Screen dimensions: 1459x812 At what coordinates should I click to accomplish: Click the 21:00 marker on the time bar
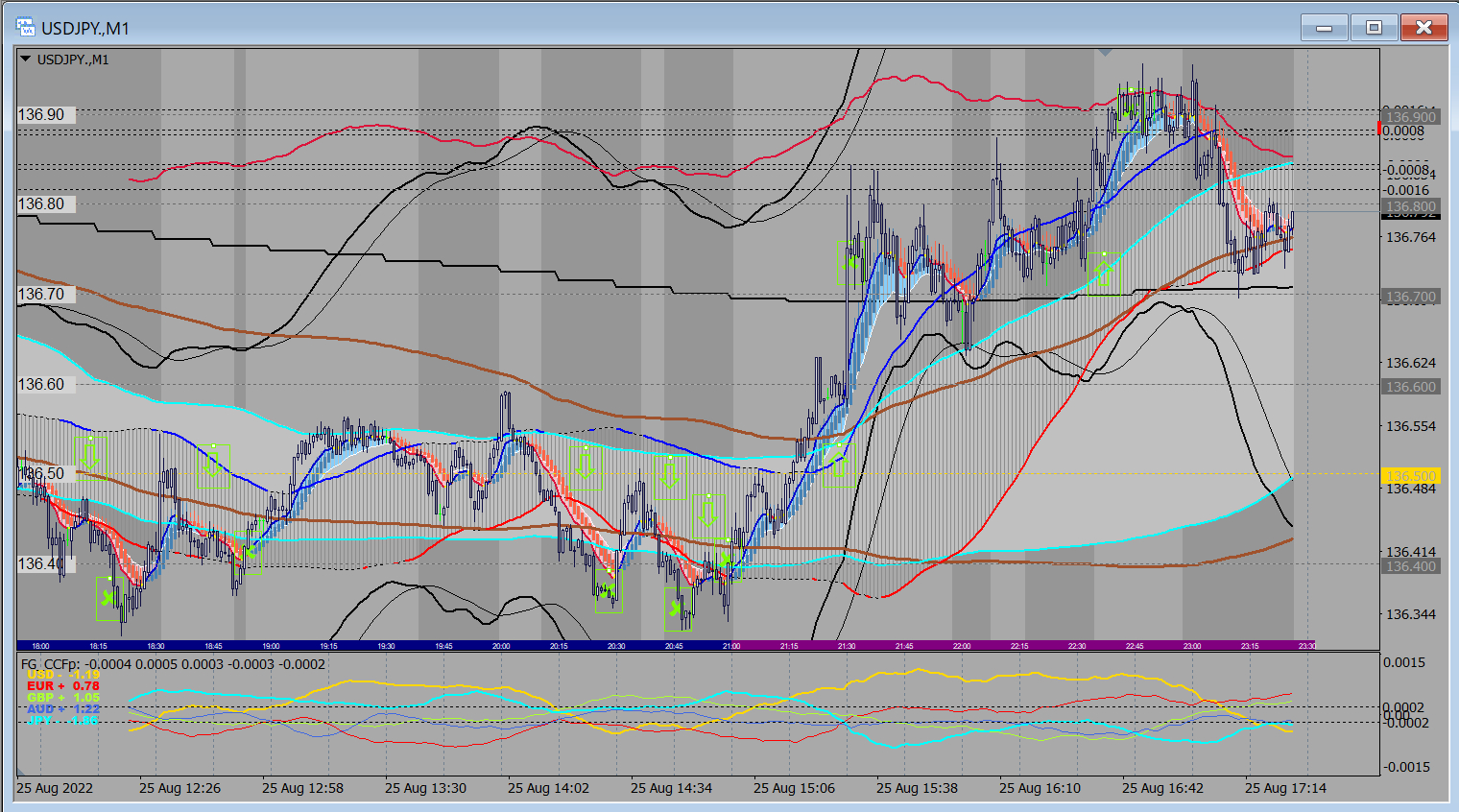(x=731, y=646)
